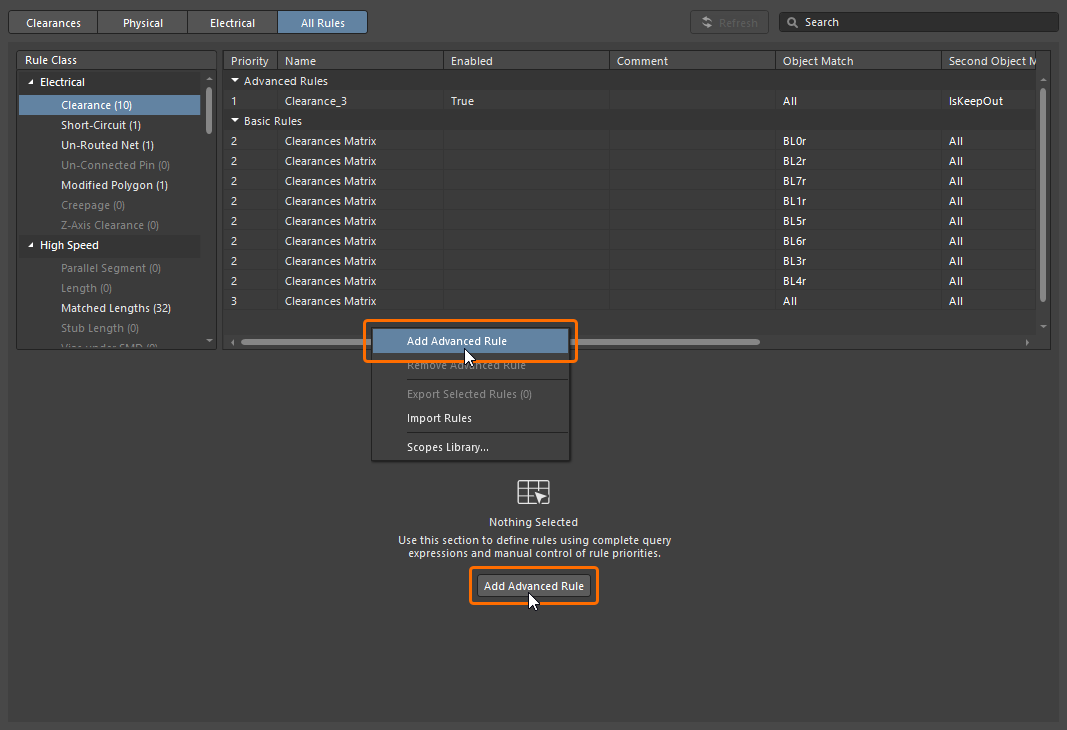Sort by the Priority column header
1067x730 pixels.
(250, 61)
